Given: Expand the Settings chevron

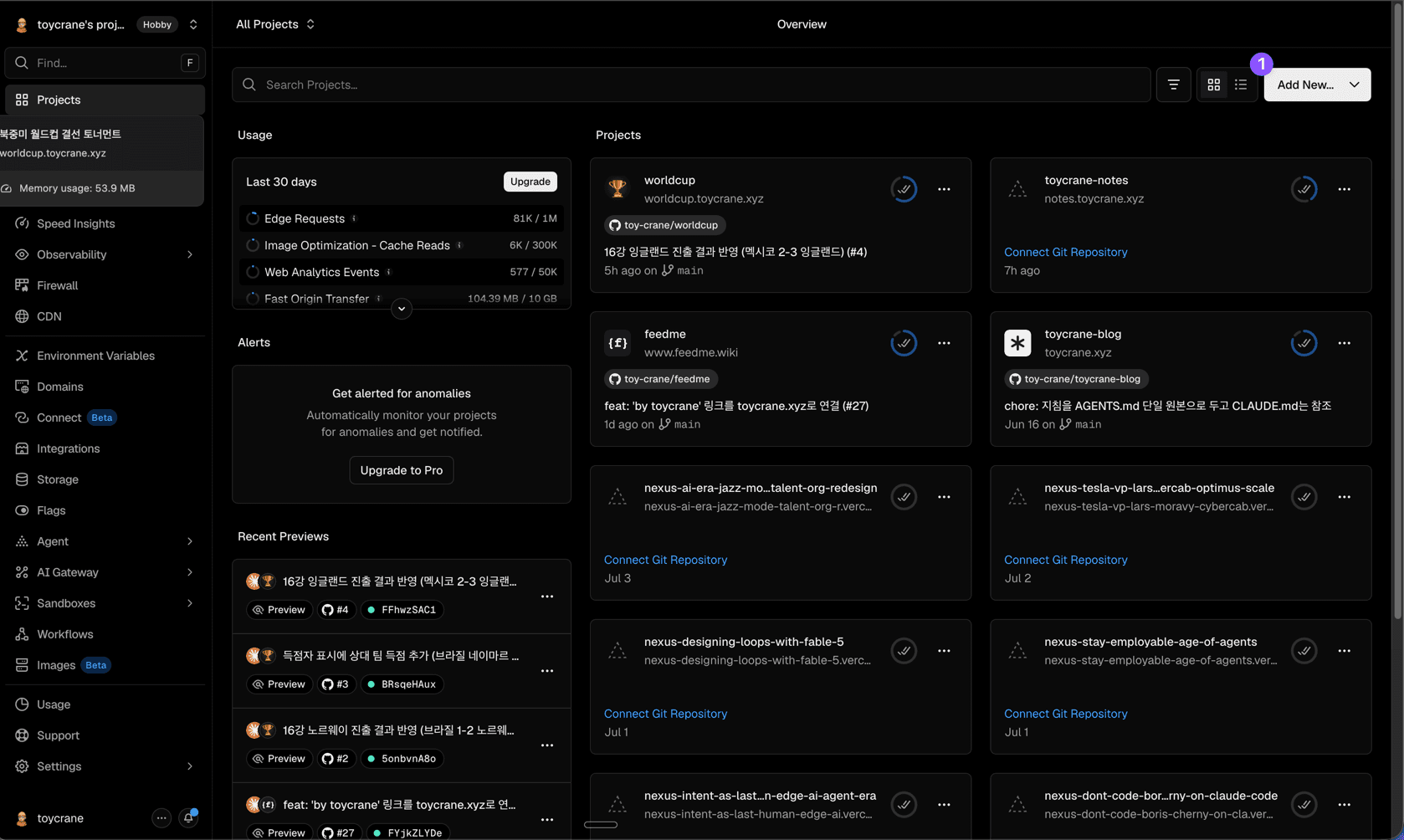Looking at the screenshot, I should click(x=190, y=766).
